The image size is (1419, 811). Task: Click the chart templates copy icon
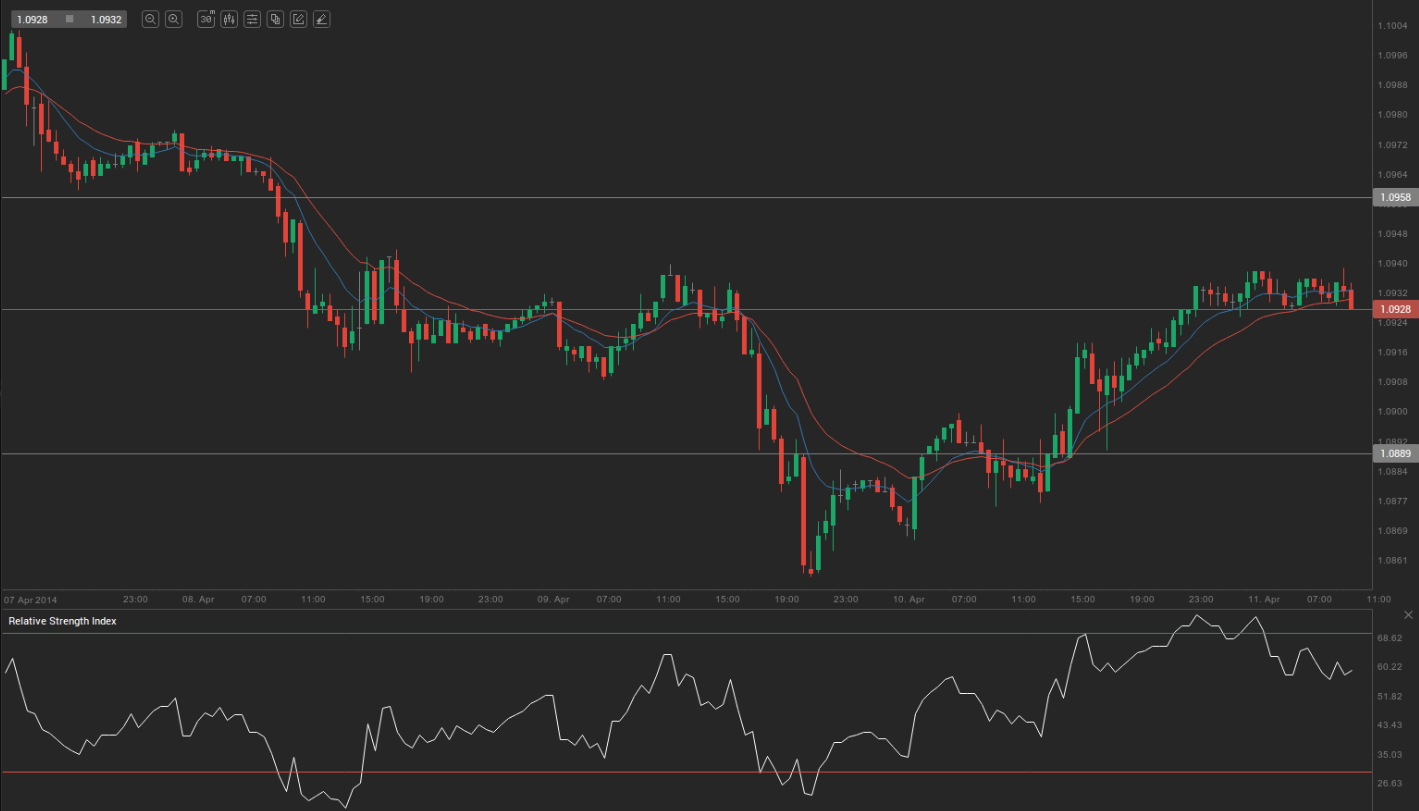click(x=275, y=19)
